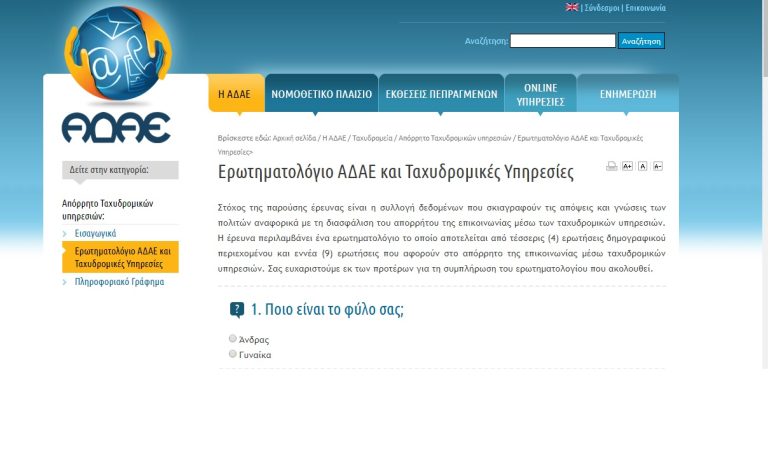Screen dimensions: 768x449
Task: Select the Γυναίκα radio option
Action: click(233, 354)
